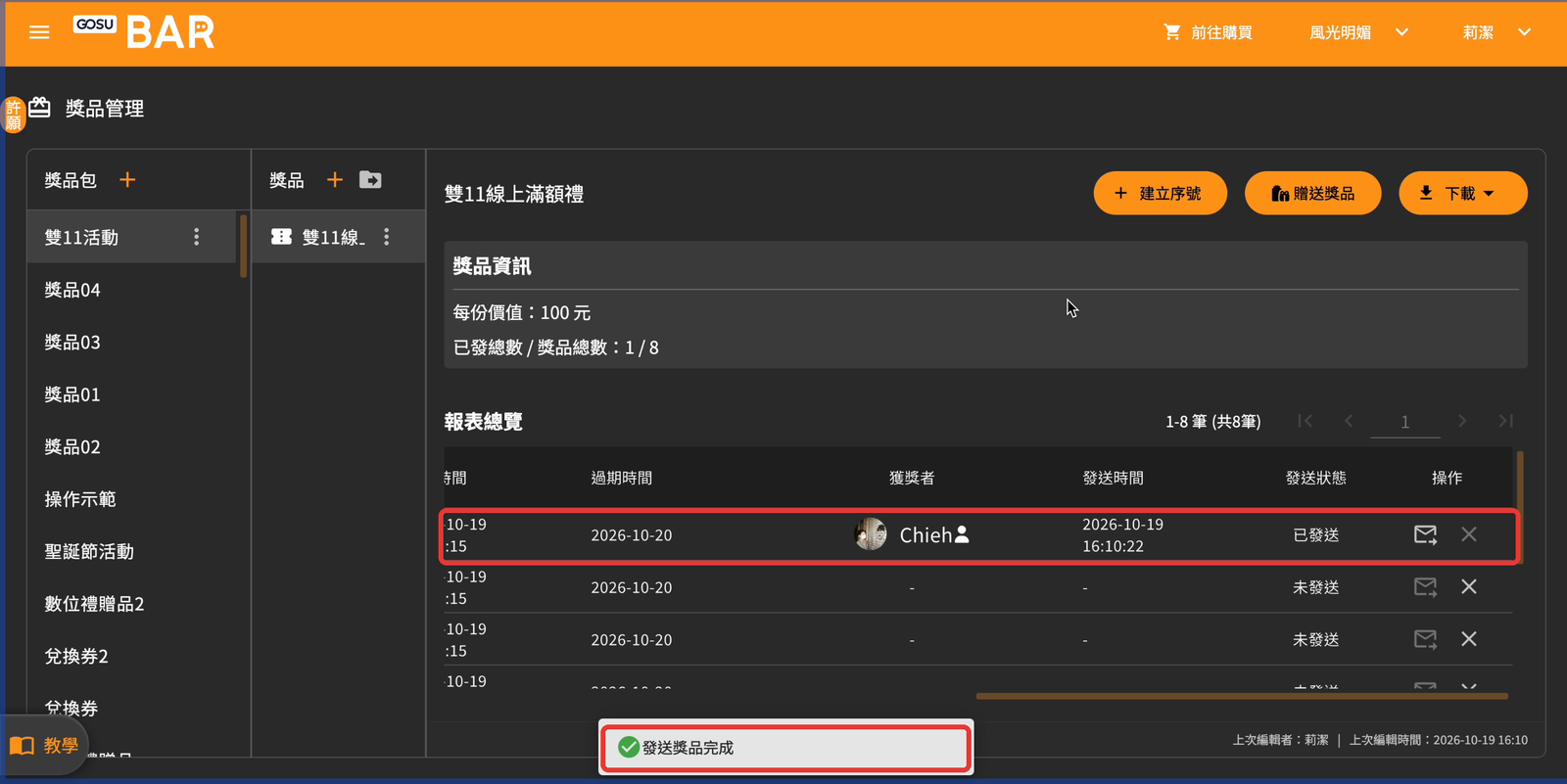Select 獎品03 in prize pack list
Image resolution: width=1567 pixels, height=784 pixels.
131,342
